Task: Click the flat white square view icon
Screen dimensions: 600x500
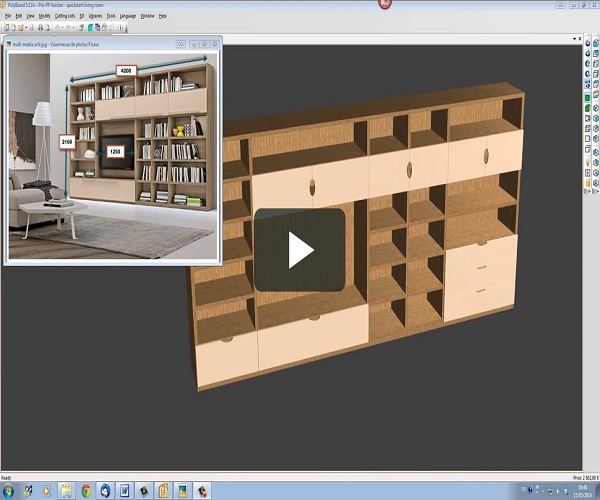Action: coord(588,138)
